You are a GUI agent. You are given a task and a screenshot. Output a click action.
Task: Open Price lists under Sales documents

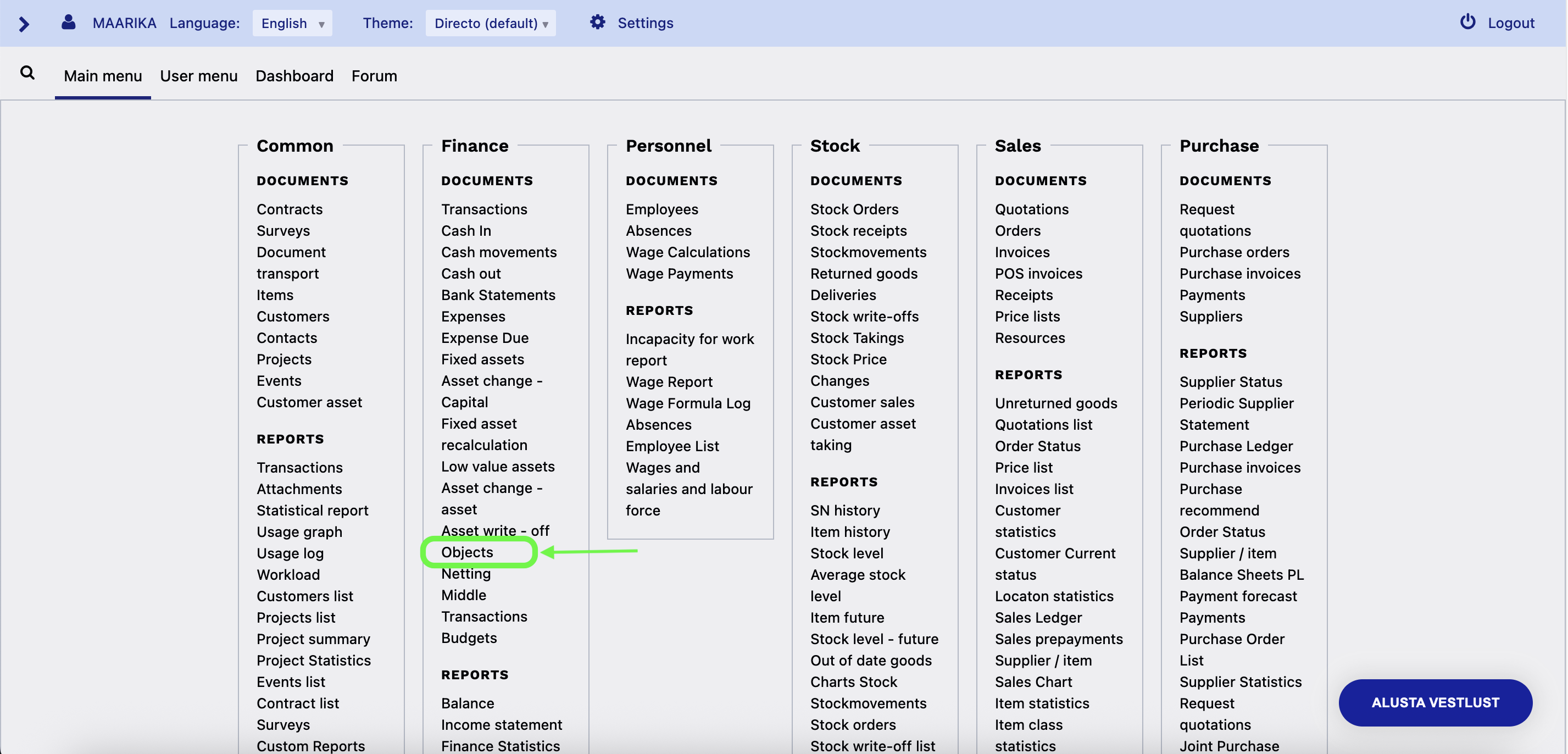point(1027,316)
